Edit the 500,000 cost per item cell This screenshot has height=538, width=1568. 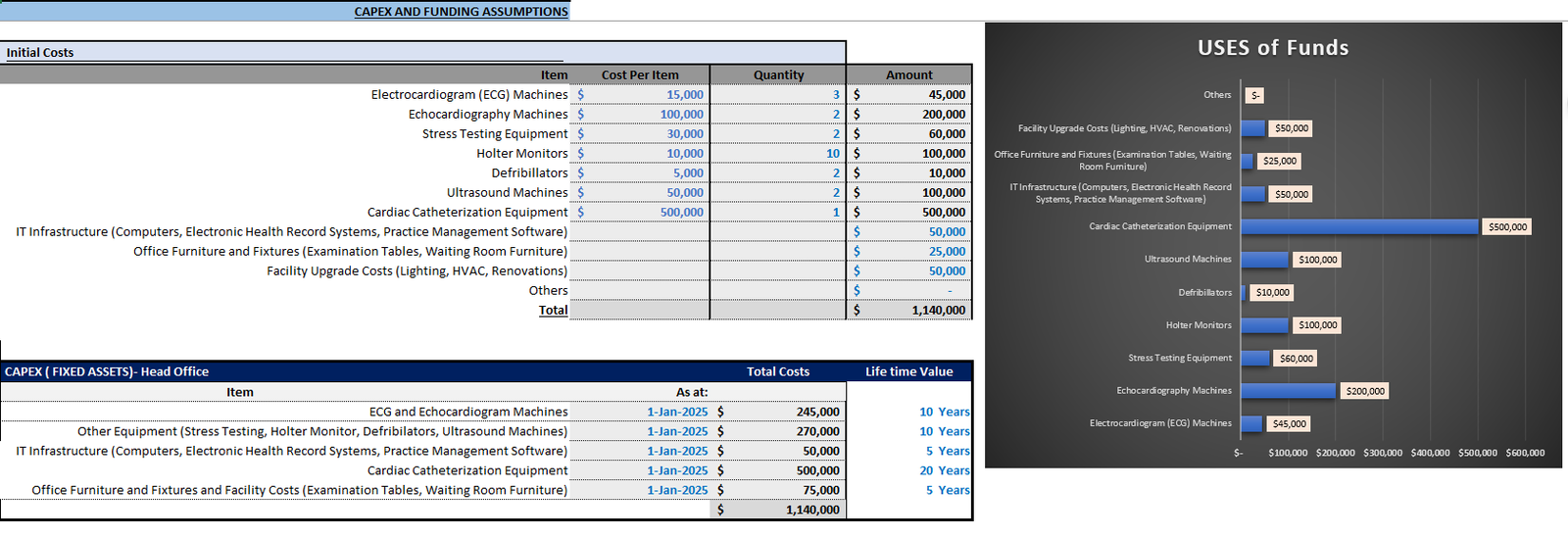pos(639,212)
